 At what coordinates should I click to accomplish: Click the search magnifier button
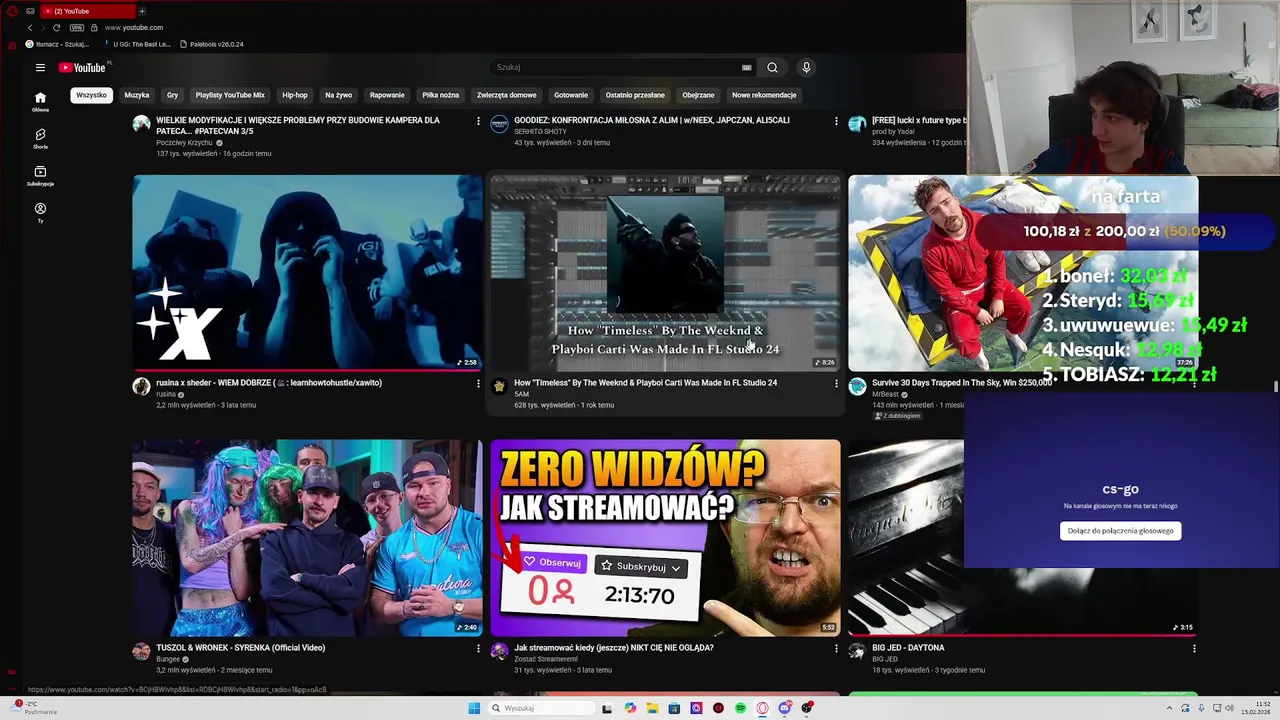(772, 67)
